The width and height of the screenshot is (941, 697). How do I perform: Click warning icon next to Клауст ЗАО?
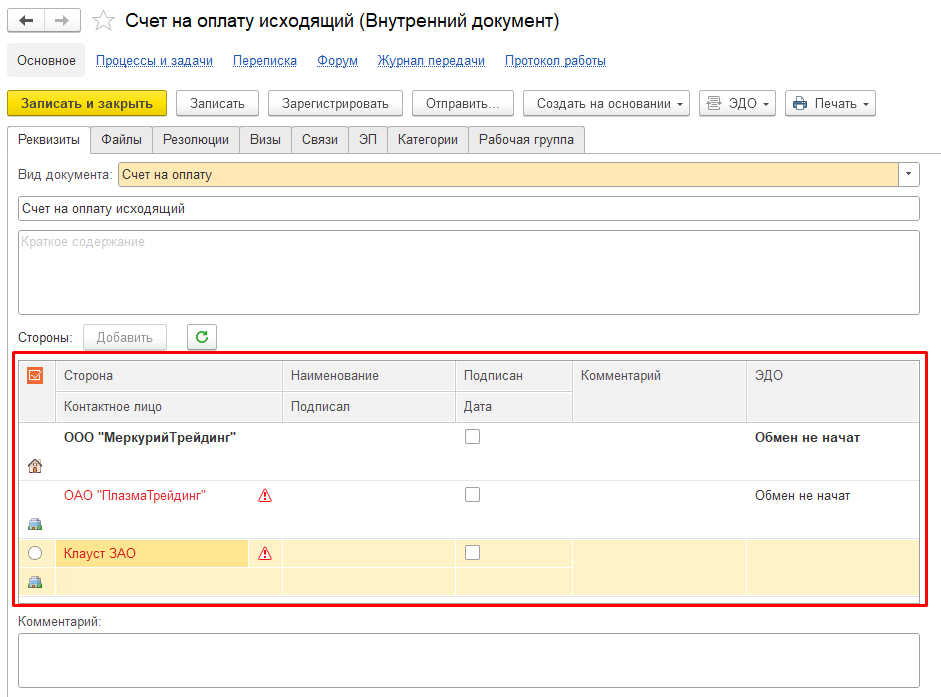(265, 553)
